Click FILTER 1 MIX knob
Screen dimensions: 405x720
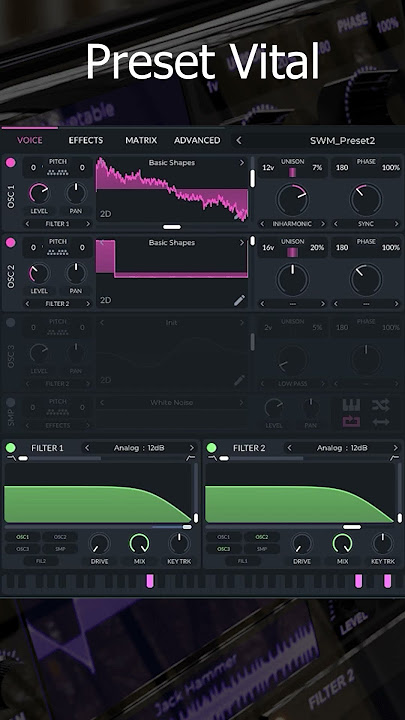(139, 543)
